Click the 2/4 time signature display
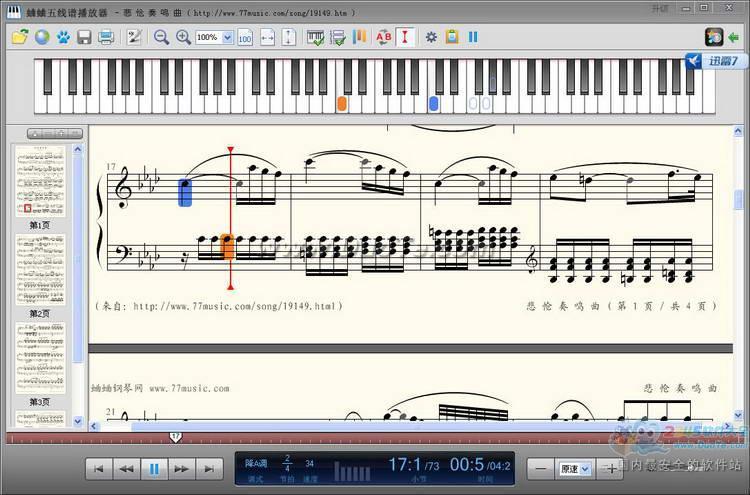This screenshot has height=495, width=750. [x=287, y=463]
